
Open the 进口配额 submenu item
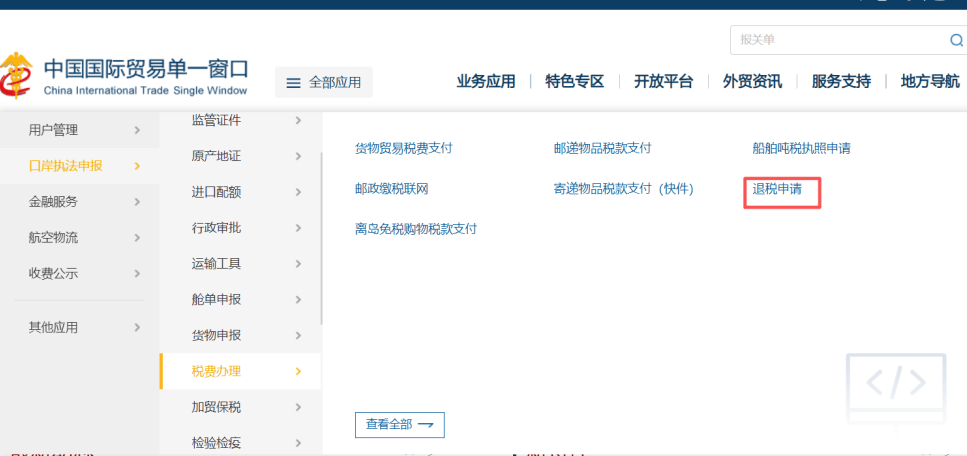(x=241, y=193)
